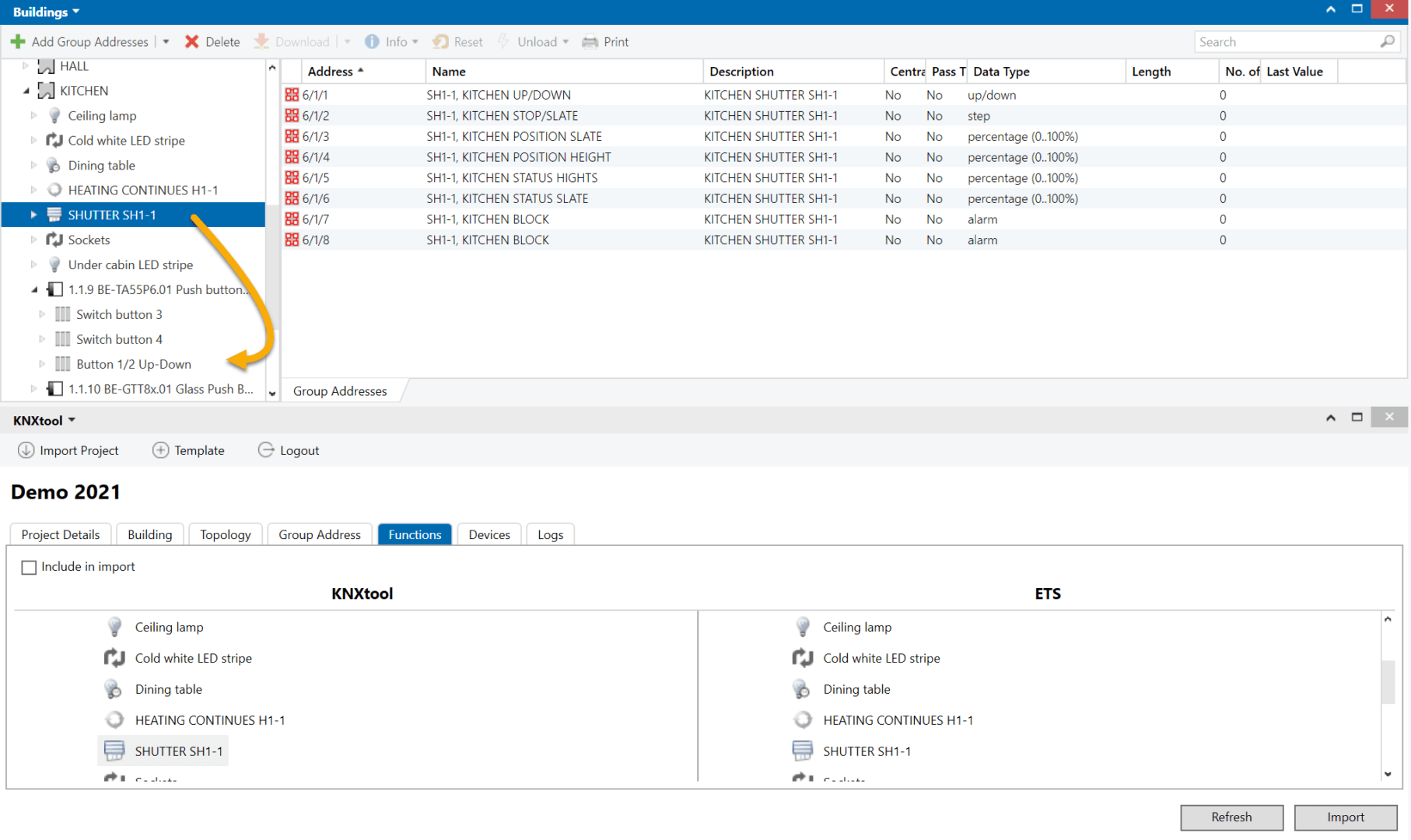This screenshot has height=840, width=1411.
Task: Click the red Delete X icon
Action: [191, 42]
